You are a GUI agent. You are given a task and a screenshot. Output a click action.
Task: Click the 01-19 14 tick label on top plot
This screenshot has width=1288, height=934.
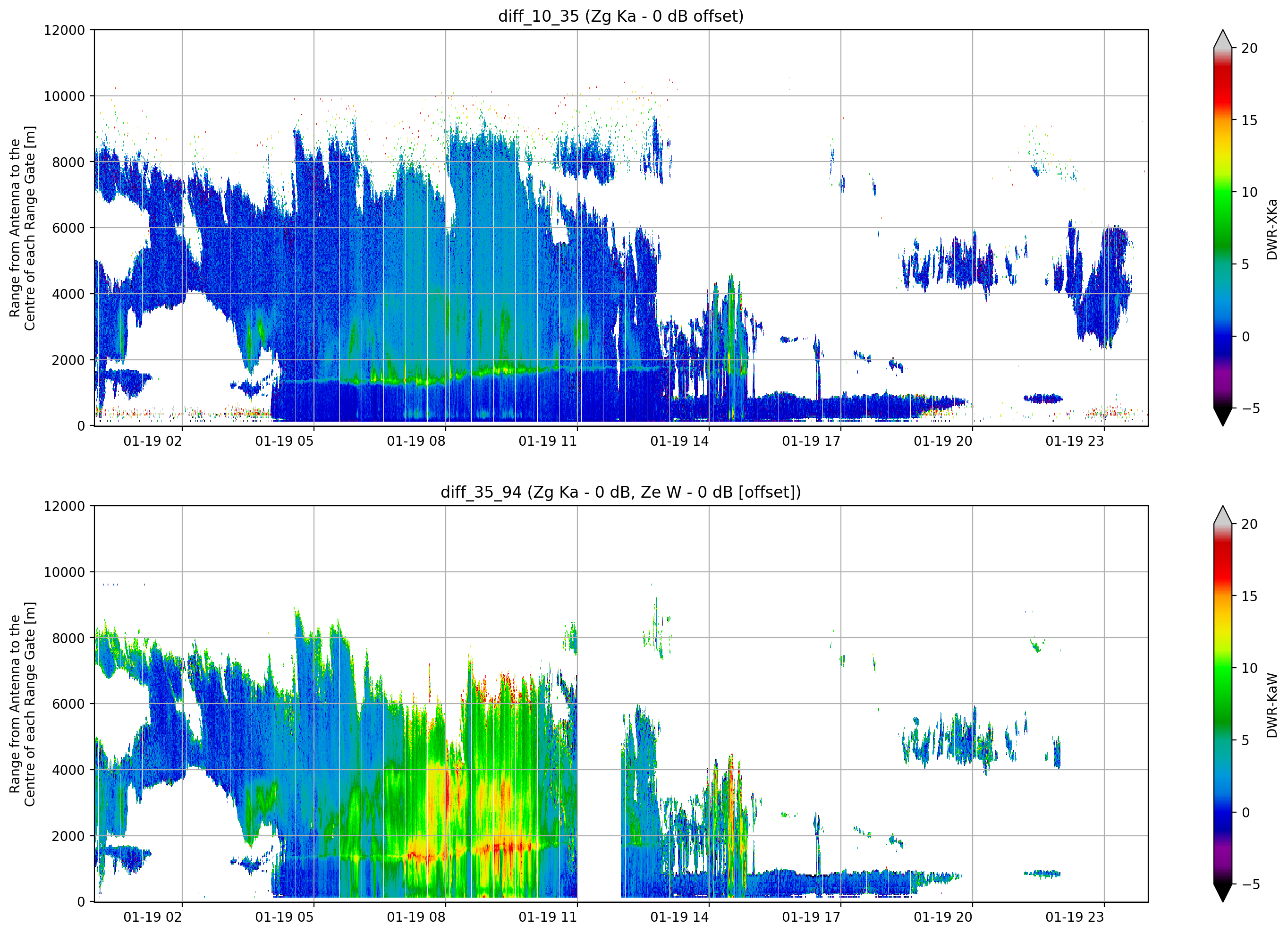click(680, 442)
